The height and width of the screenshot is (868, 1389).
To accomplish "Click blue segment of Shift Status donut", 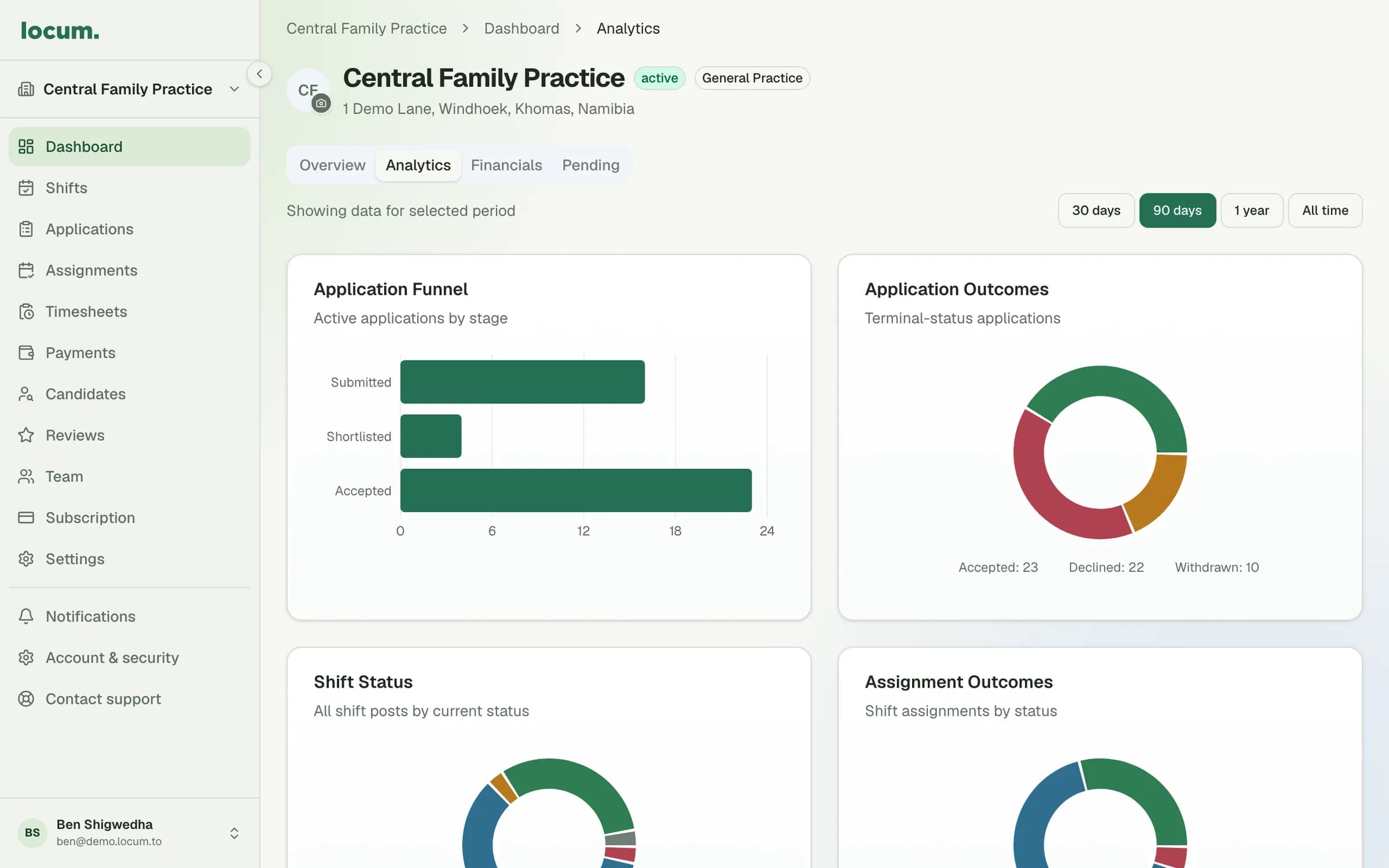I will (480, 827).
